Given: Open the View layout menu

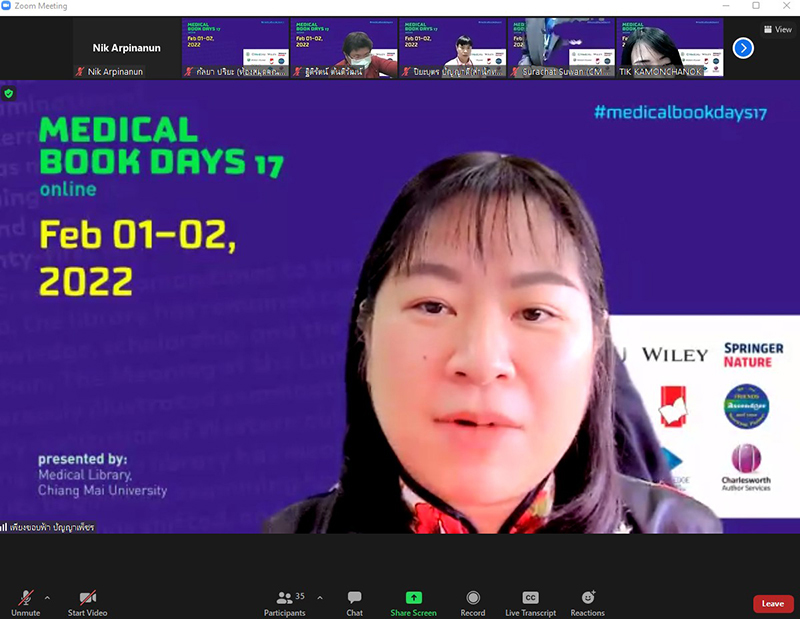Looking at the screenshot, I should (x=777, y=29).
